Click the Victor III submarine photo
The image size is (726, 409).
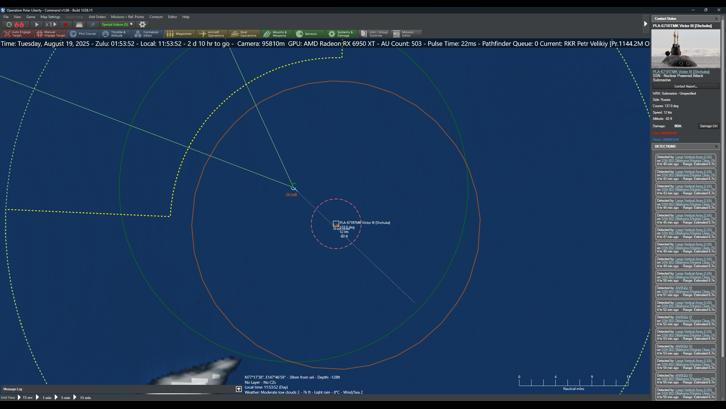(x=686, y=49)
